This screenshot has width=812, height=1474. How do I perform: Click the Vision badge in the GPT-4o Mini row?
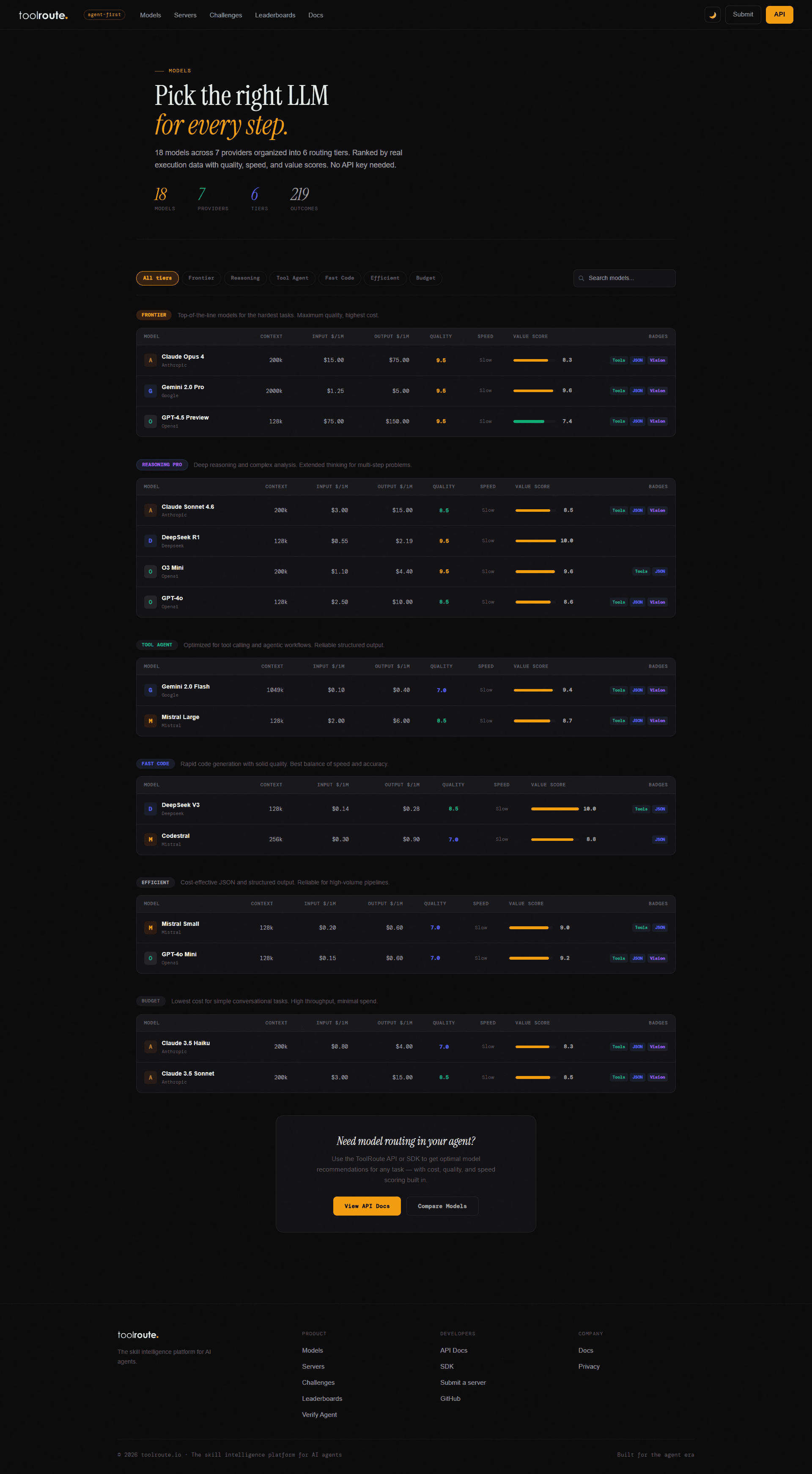pyautogui.click(x=658, y=958)
